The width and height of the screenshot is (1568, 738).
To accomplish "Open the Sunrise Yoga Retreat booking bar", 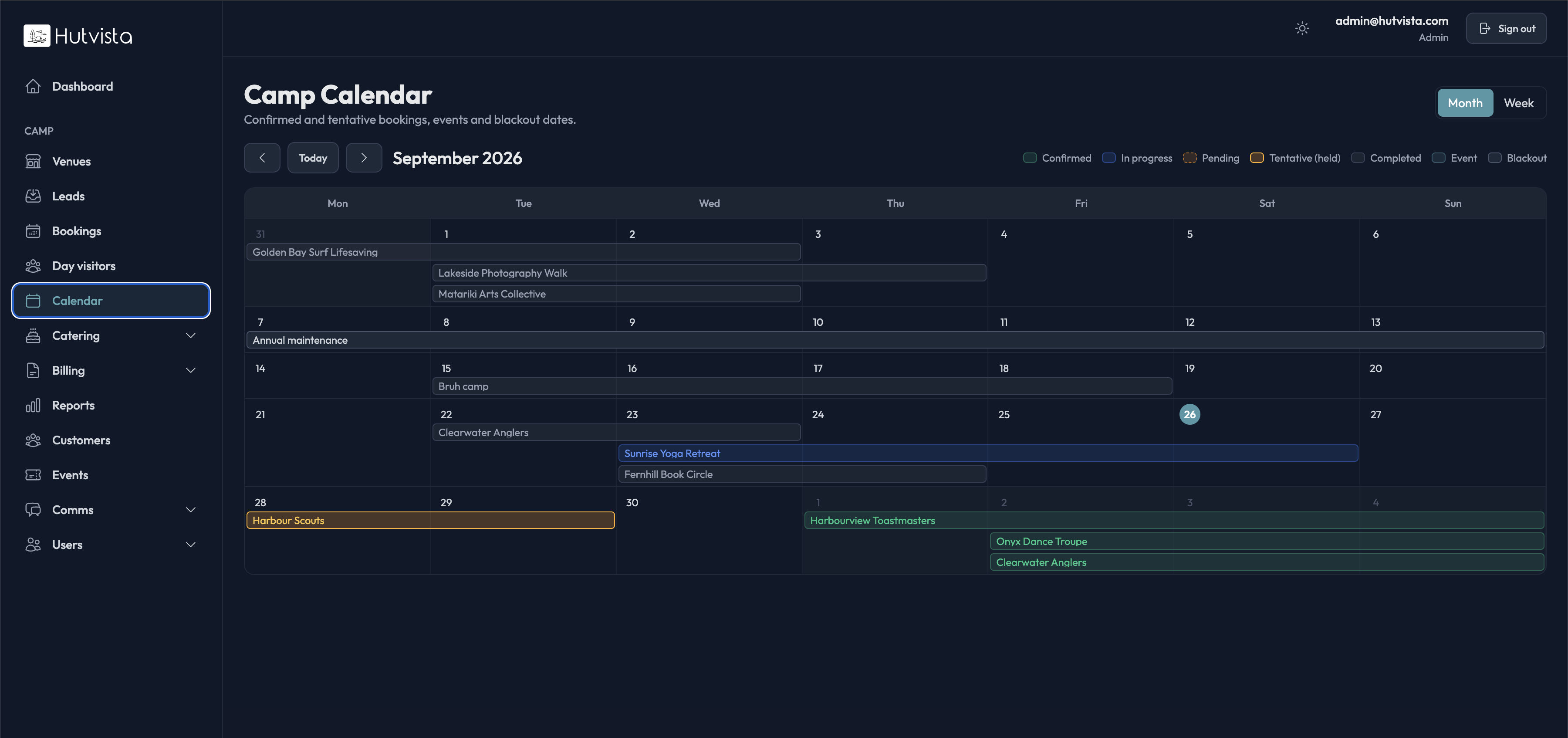I will 988,454.
